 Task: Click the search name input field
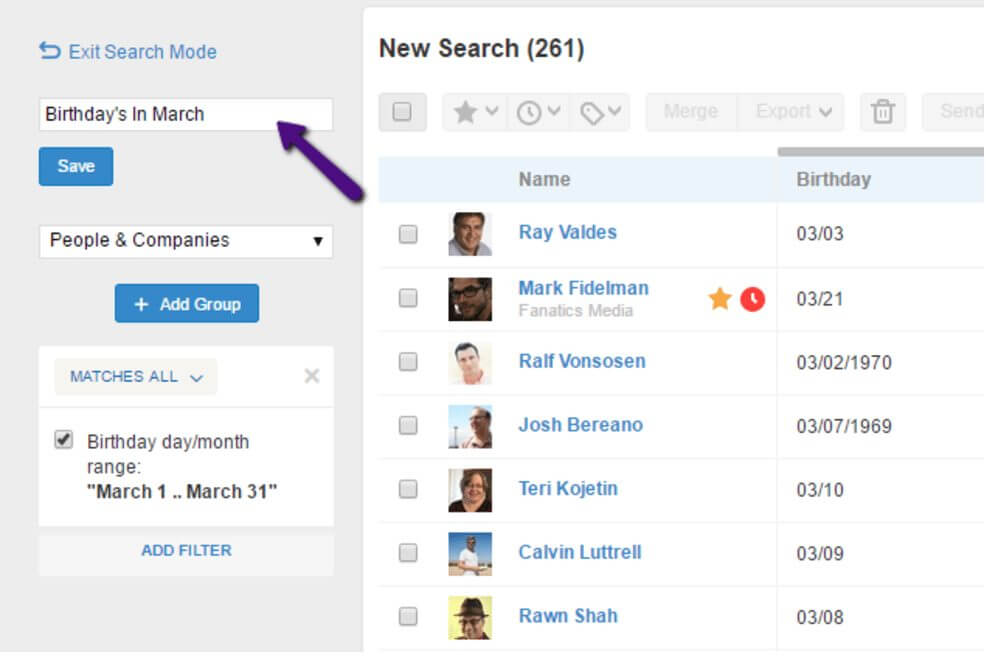tap(185, 114)
